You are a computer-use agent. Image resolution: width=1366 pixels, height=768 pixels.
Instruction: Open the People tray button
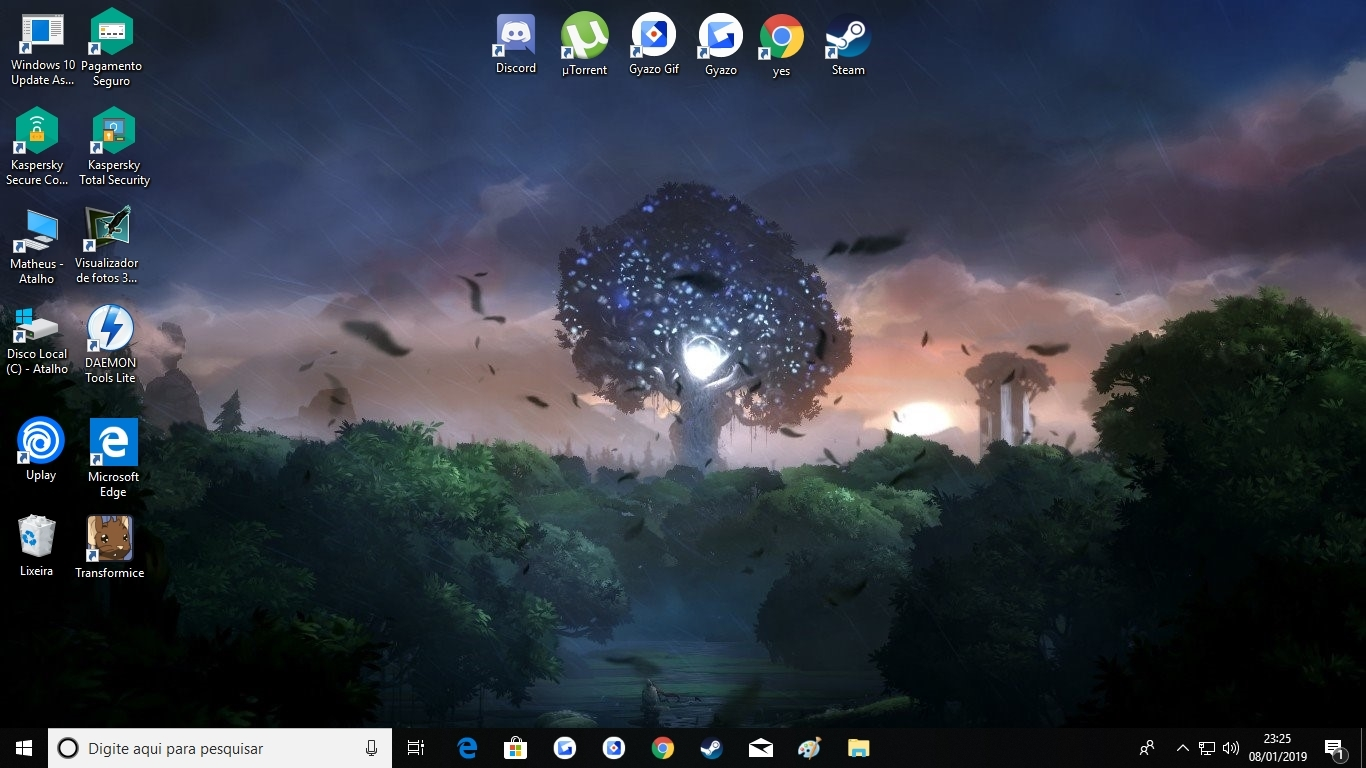[1147, 748]
